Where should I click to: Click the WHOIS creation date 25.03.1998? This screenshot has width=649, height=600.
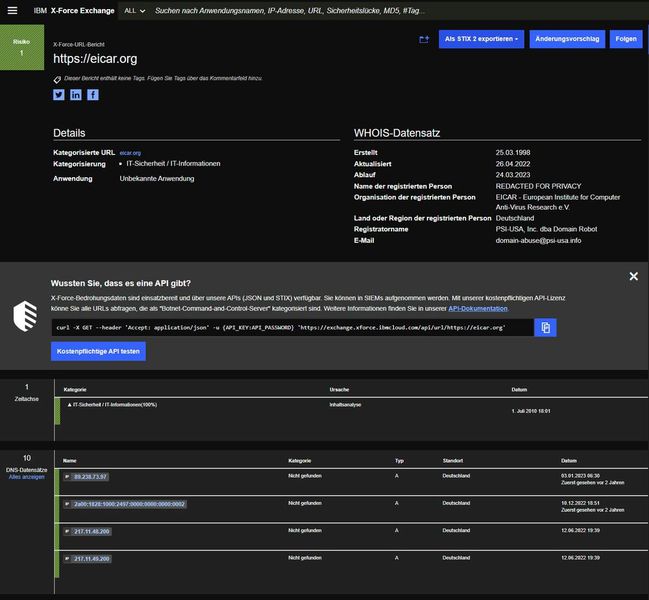[513, 152]
